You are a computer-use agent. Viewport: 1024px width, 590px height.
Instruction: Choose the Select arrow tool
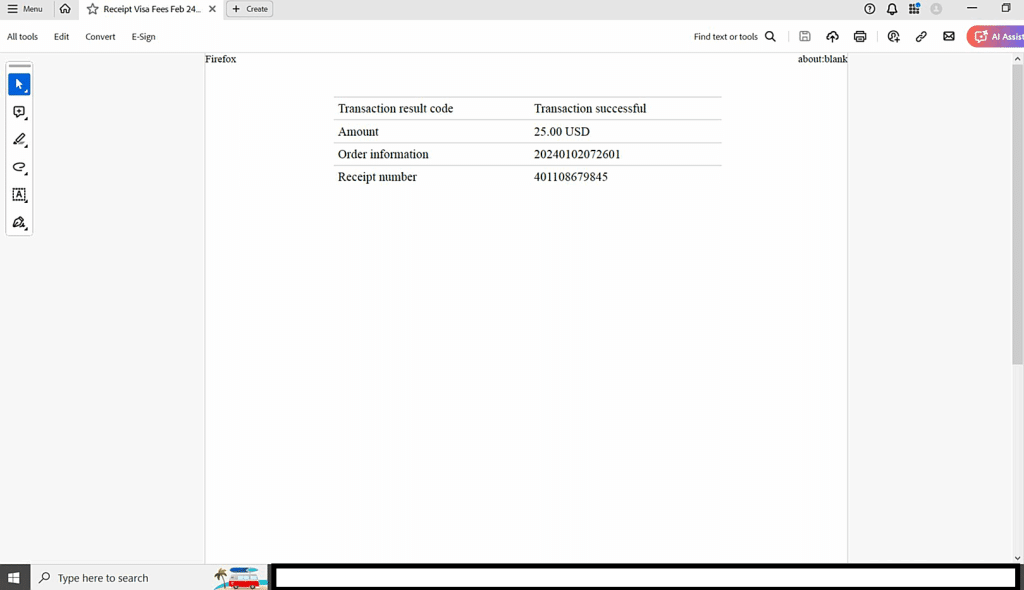[19, 85]
